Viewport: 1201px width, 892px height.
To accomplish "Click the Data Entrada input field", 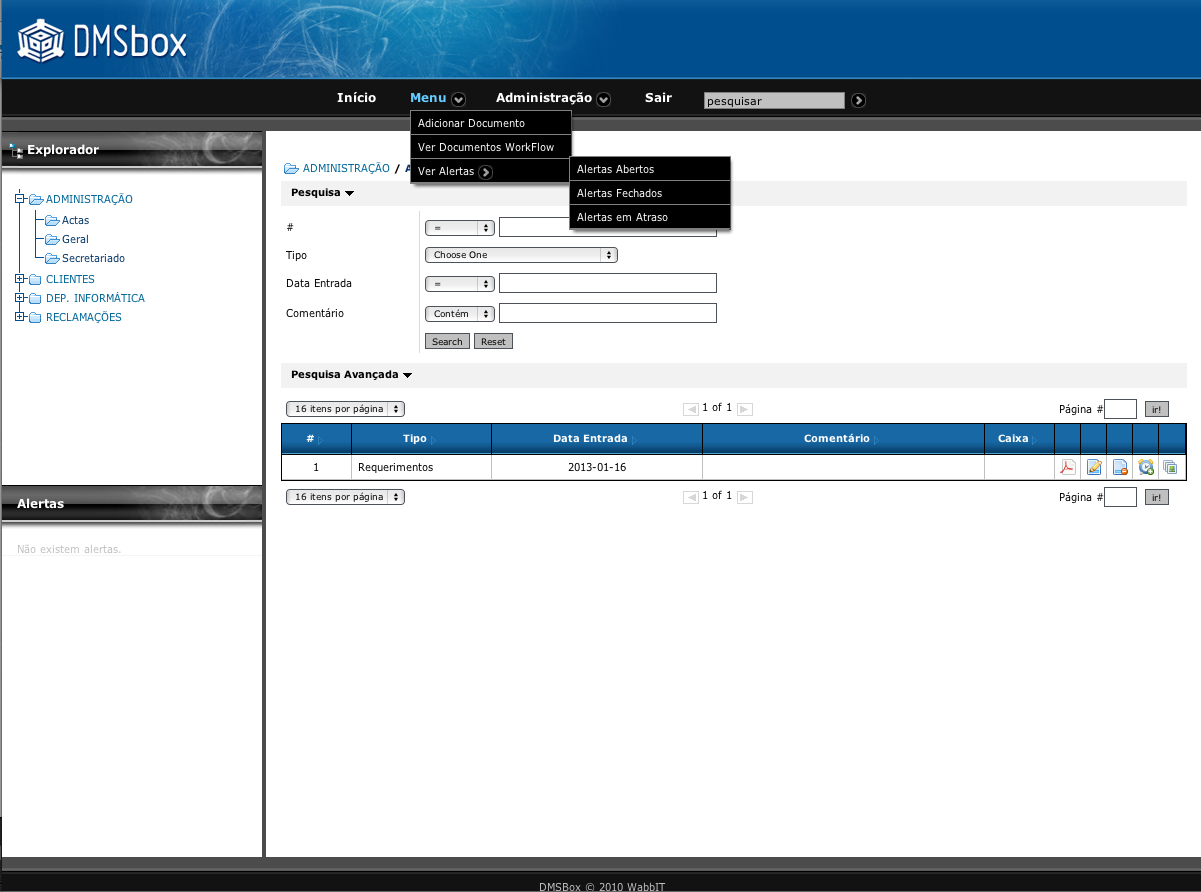I will (607, 283).
